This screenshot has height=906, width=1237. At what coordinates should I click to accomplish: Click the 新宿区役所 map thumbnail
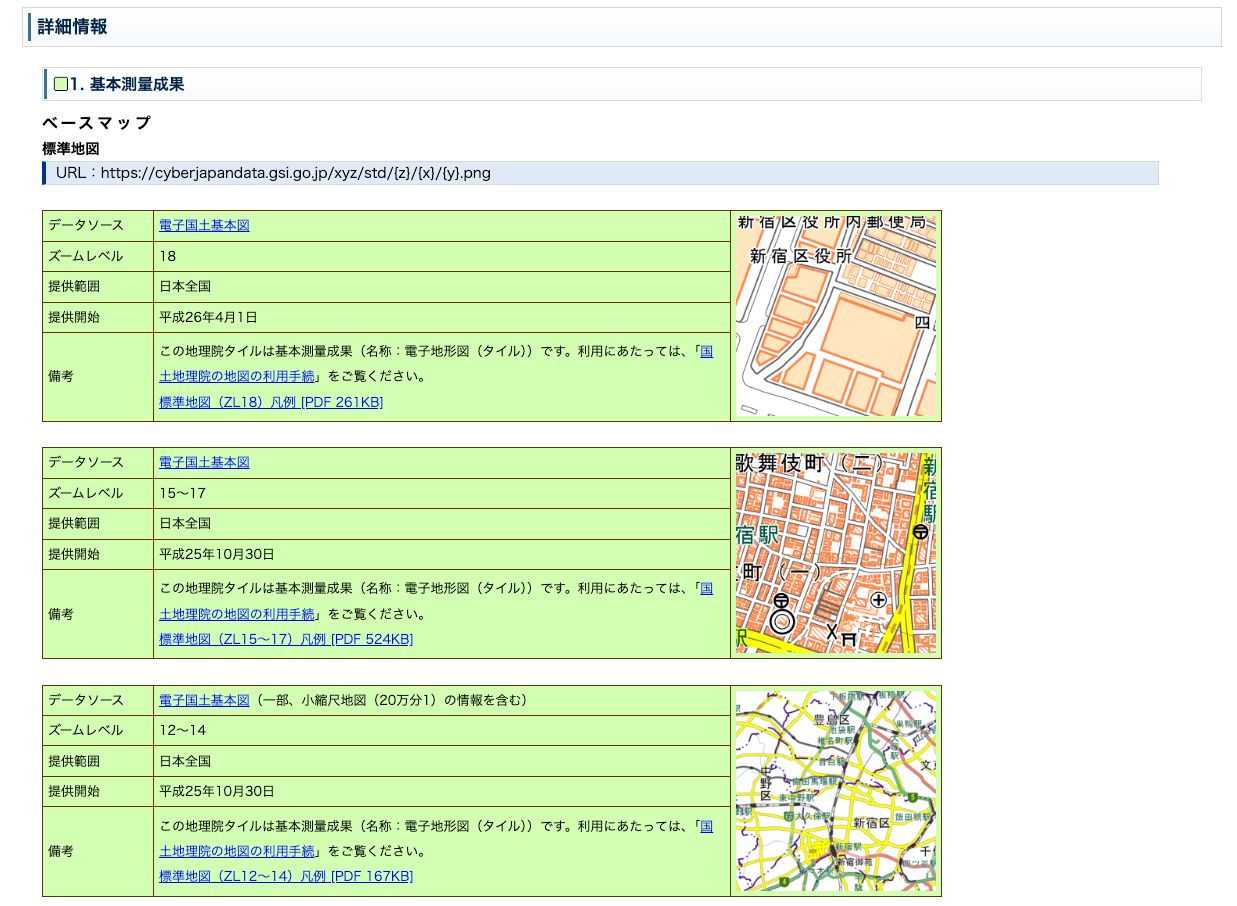836,315
